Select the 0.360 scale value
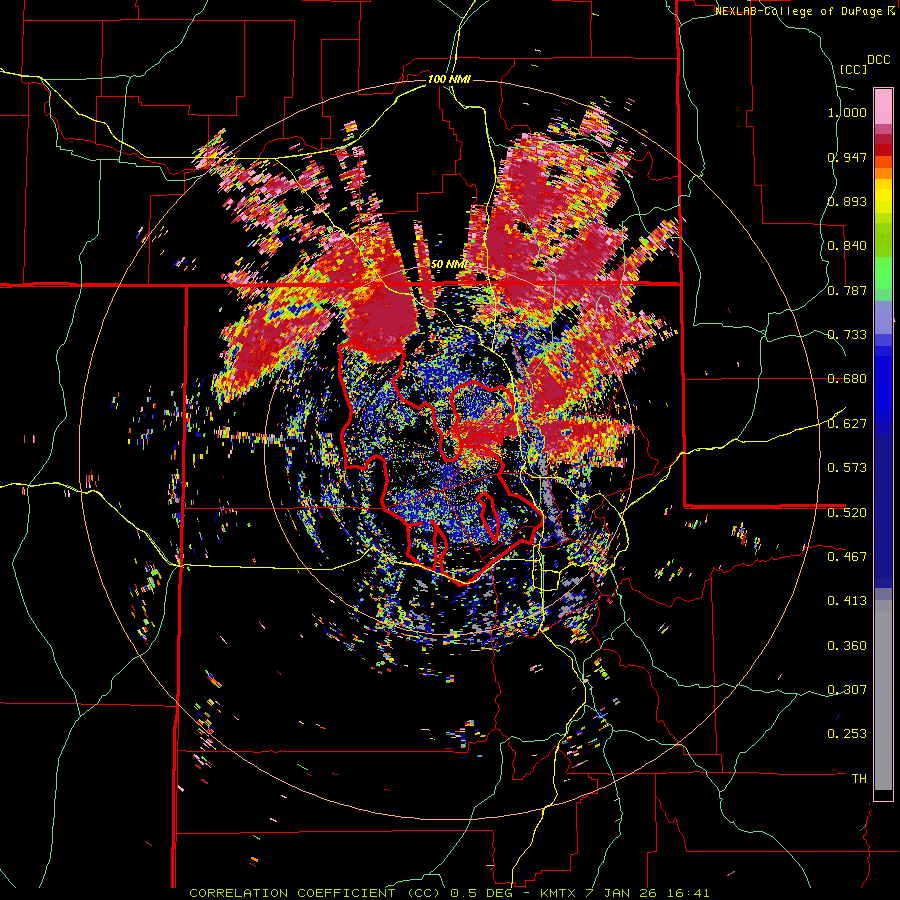This screenshot has width=900, height=900. pyautogui.click(x=847, y=646)
